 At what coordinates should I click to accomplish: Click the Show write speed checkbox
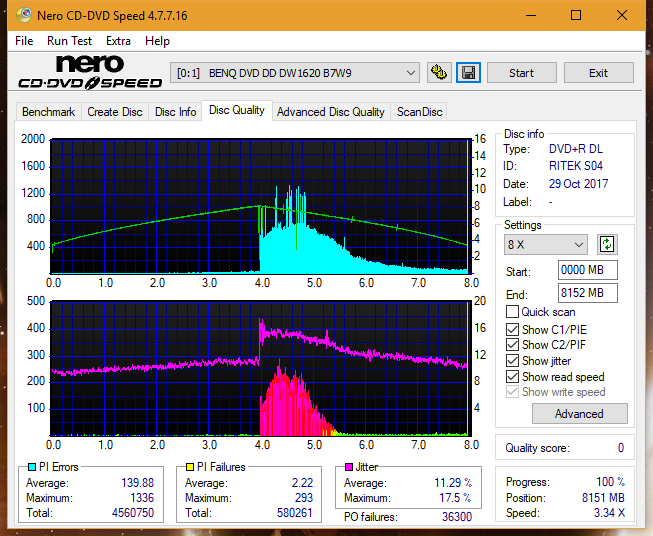[512, 392]
